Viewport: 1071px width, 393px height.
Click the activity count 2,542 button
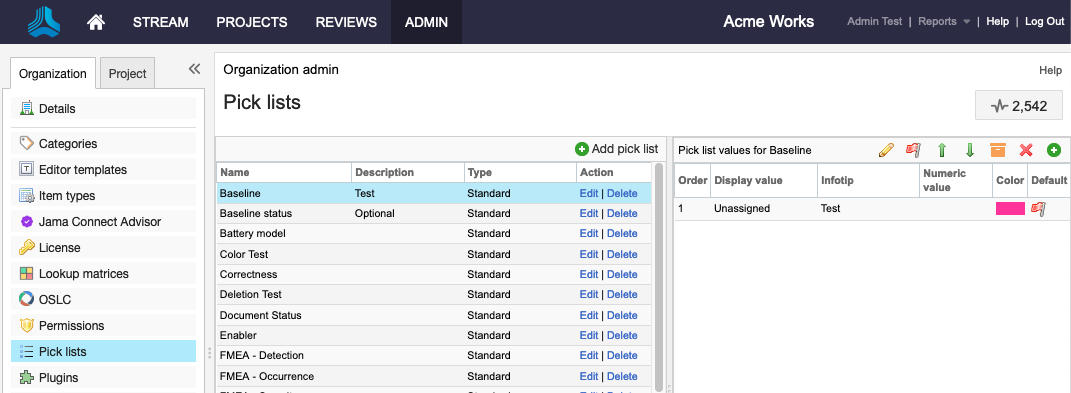(1018, 106)
